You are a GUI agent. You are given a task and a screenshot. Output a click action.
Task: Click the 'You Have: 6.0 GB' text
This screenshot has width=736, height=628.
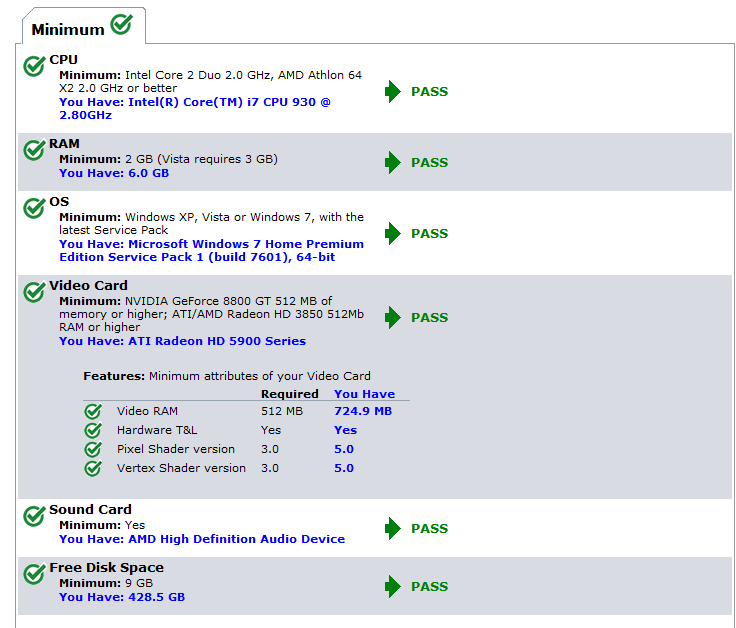[x=114, y=173]
